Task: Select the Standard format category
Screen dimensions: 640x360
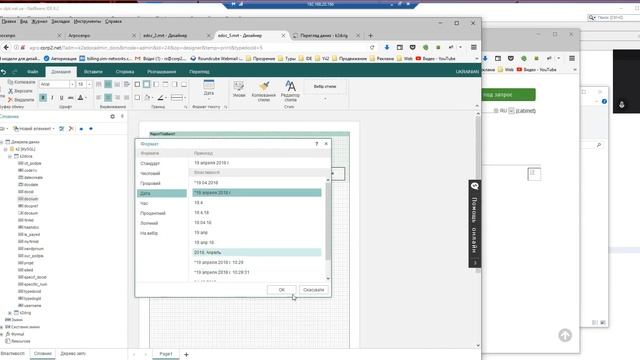Action: pyautogui.click(x=162, y=163)
